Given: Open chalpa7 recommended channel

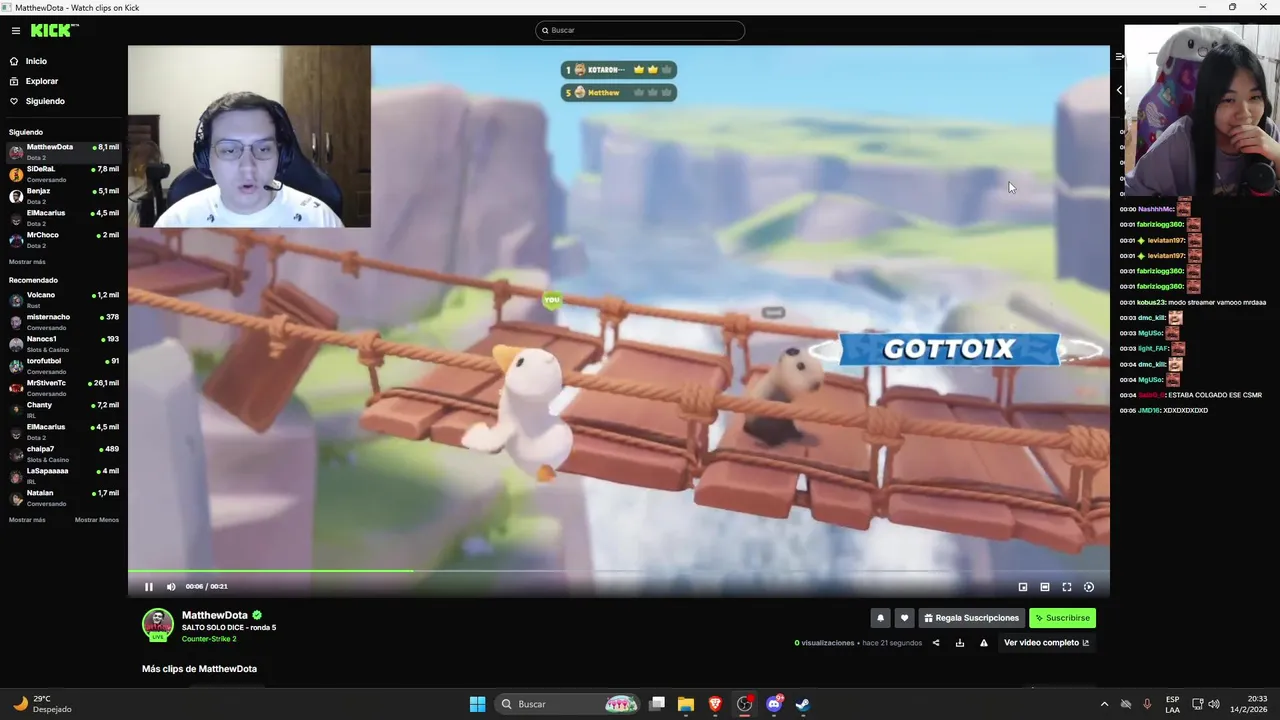Looking at the screenshot, I should point(64,454).
